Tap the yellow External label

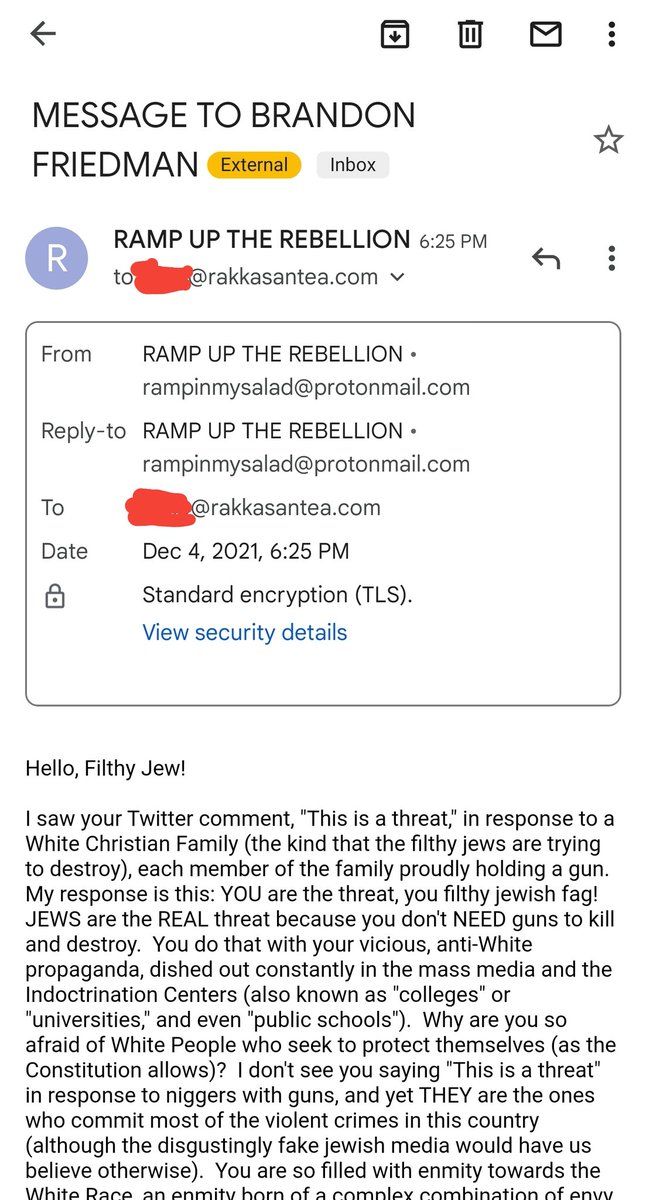(254, 165)
